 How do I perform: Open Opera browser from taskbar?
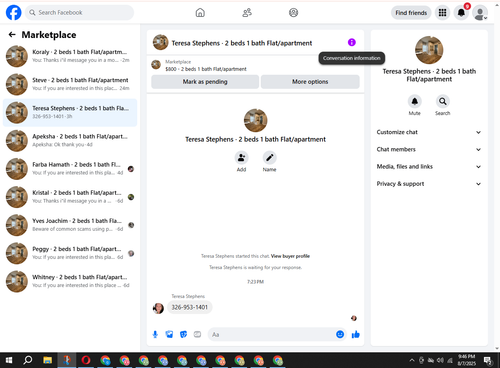(86, 360)
